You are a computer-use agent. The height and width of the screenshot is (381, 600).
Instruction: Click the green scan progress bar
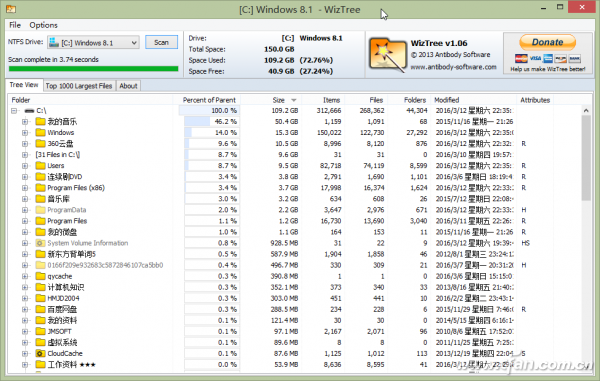tap(93, 69)
